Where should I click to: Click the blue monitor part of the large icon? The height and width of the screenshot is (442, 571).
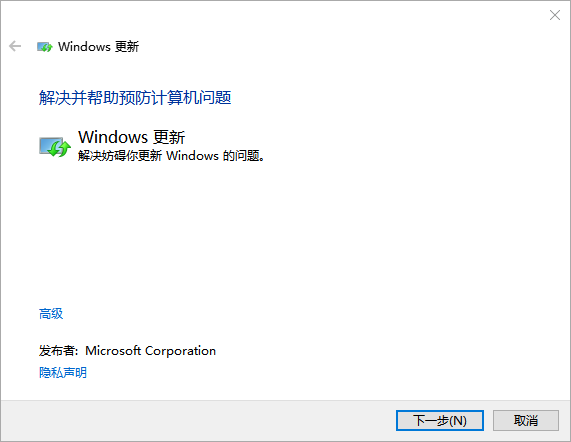48,145
